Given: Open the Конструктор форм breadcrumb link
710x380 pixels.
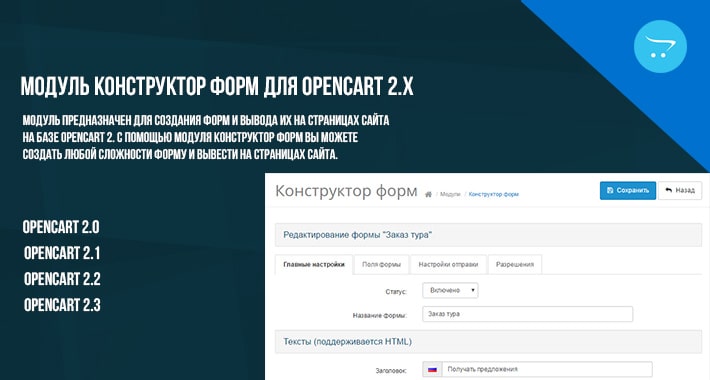Looking at the screenshot, I should pos(494,194).
